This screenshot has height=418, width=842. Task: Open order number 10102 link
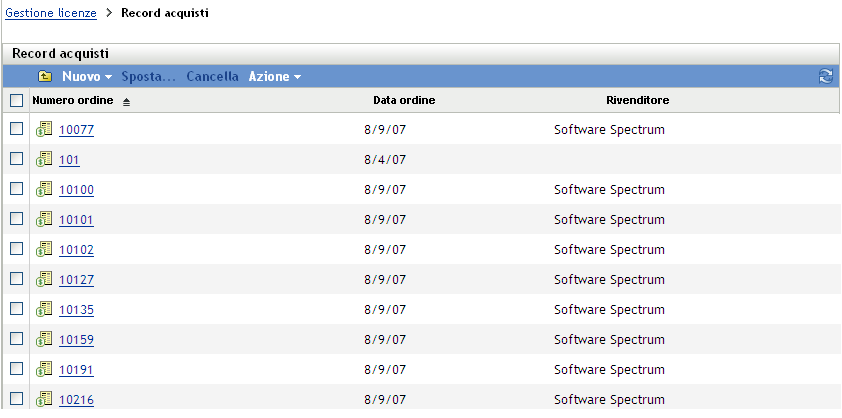(76, 250)
